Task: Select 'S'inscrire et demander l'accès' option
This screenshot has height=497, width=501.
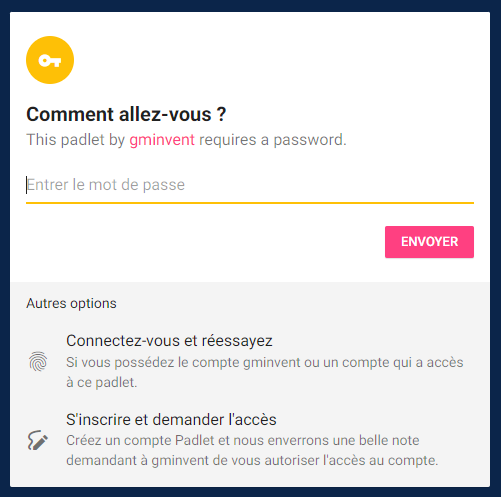Action: click(171, 419)
